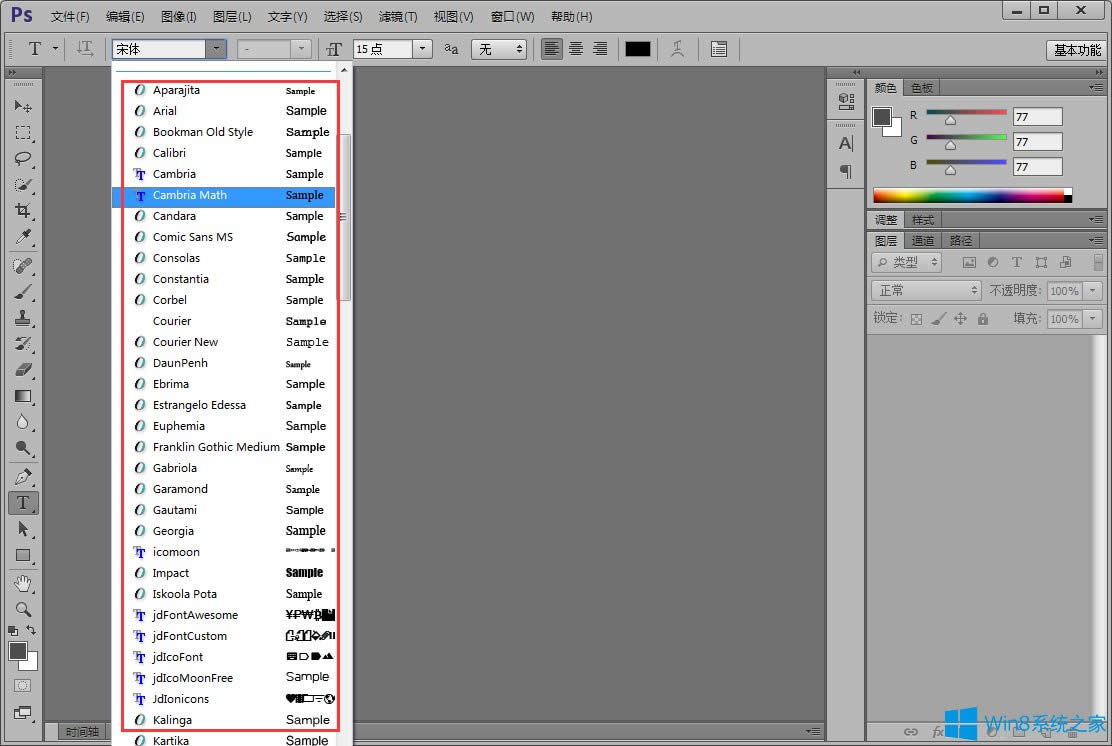
Task: Open the 滤镜(T) menu
Action: (398, 17)
